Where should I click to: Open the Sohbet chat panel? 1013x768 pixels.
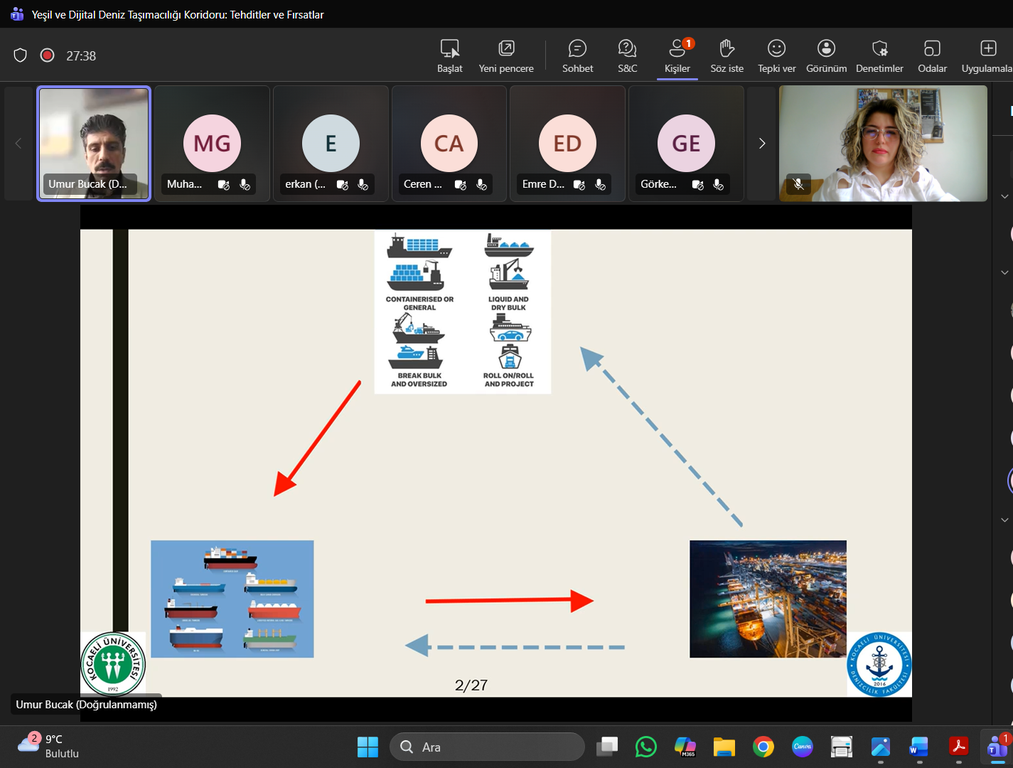(x=577, y=55)
